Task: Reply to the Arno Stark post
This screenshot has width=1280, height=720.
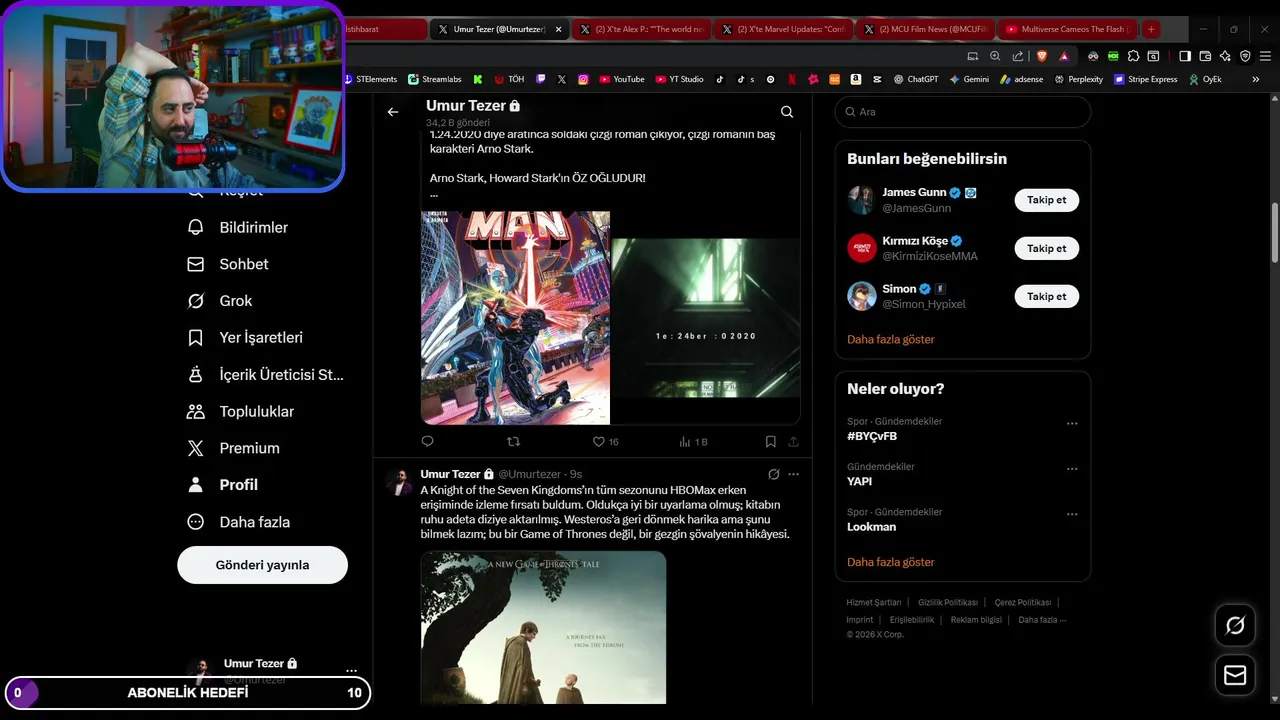Action: point(428,441)
